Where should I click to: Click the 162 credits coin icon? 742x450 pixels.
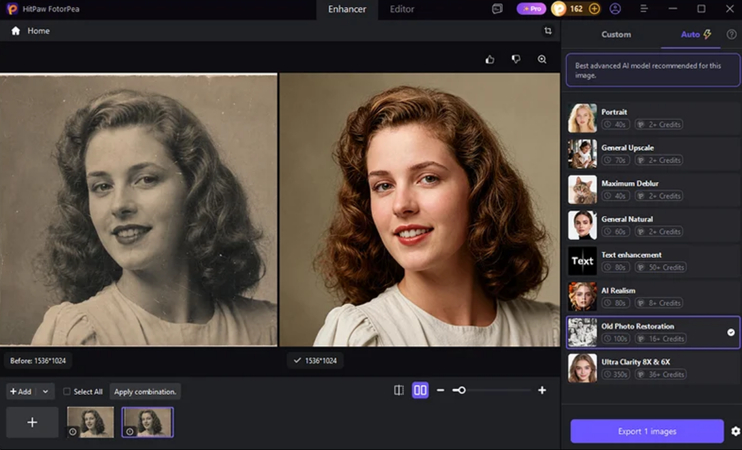pos(559,9)
